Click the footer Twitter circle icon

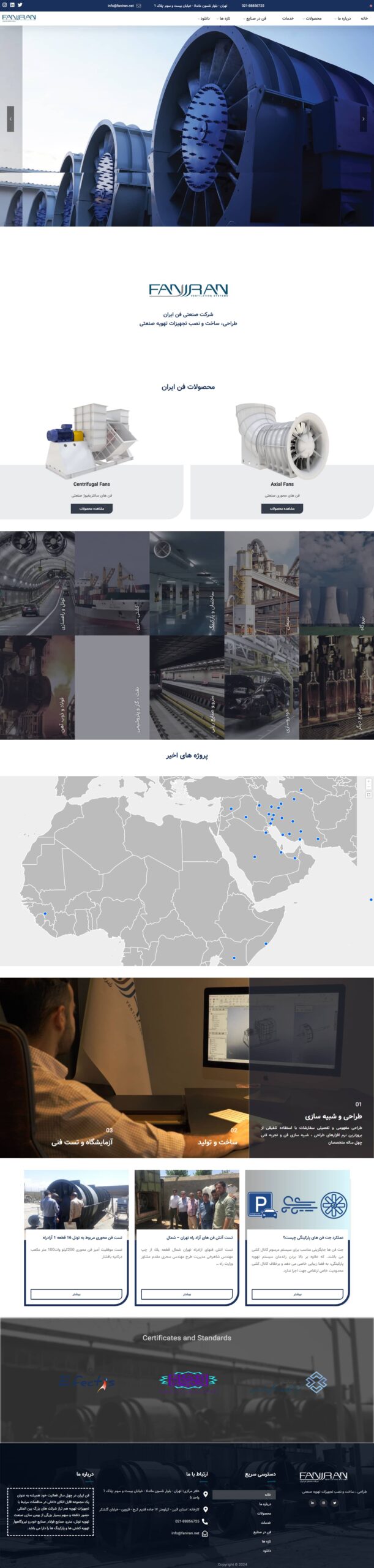tap(334, 1502)
